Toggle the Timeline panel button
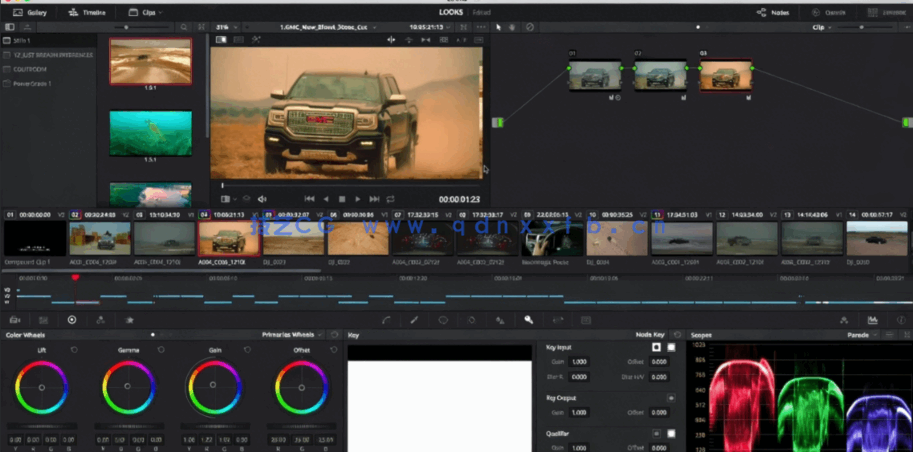The height and width of the screenshot is (452, 913). [x=87, y=12]
